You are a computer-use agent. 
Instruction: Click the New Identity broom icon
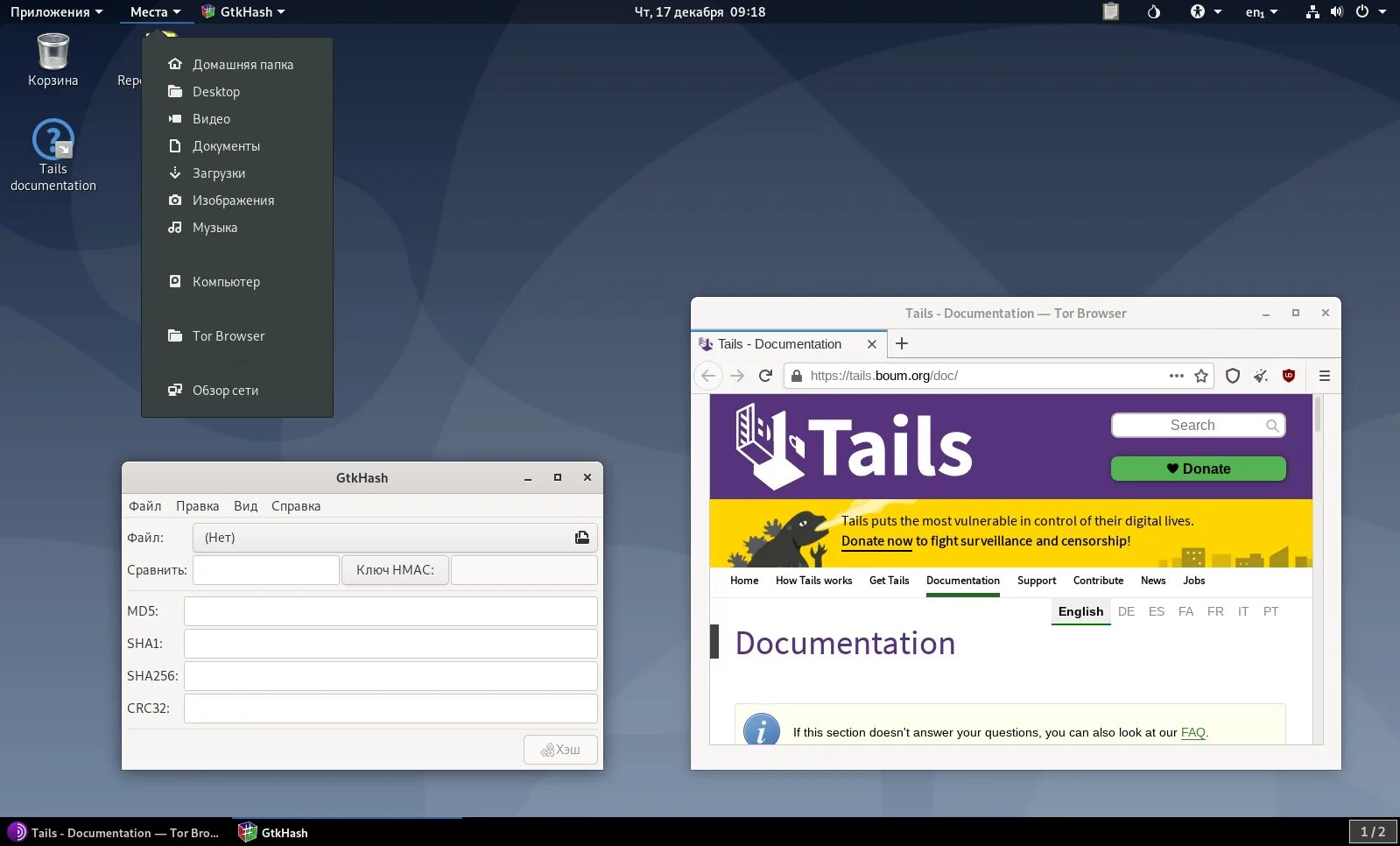click(x=1261, y=376)
